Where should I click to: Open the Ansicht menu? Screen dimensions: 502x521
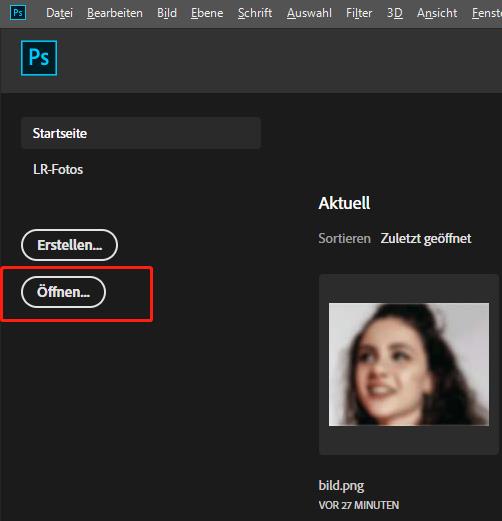(x=437, y=13)
